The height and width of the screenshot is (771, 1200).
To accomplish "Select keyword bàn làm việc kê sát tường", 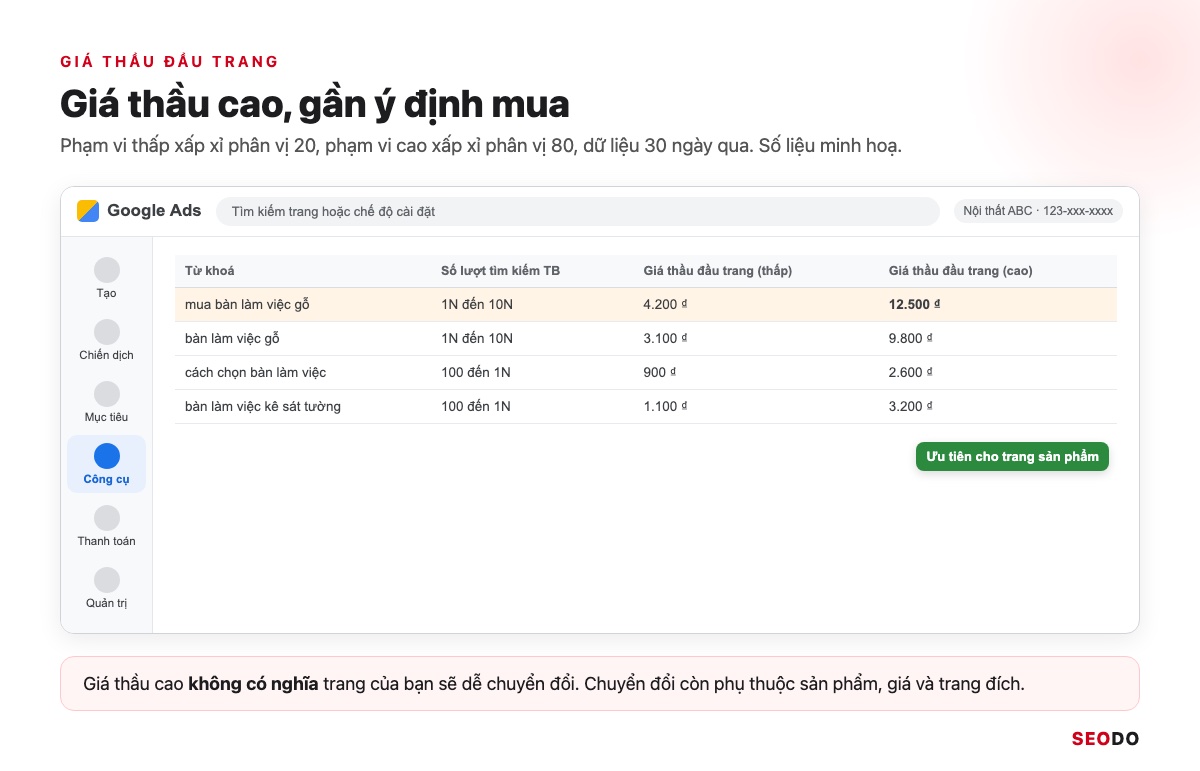I will (x=263, y=406).
